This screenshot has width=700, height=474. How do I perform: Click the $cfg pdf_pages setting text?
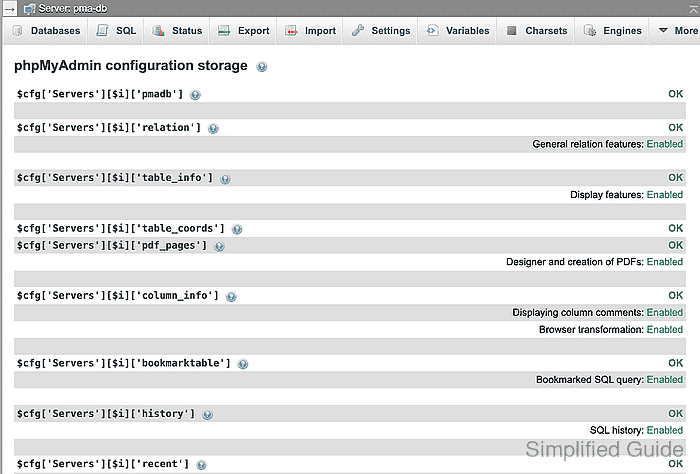click(112, 245)
